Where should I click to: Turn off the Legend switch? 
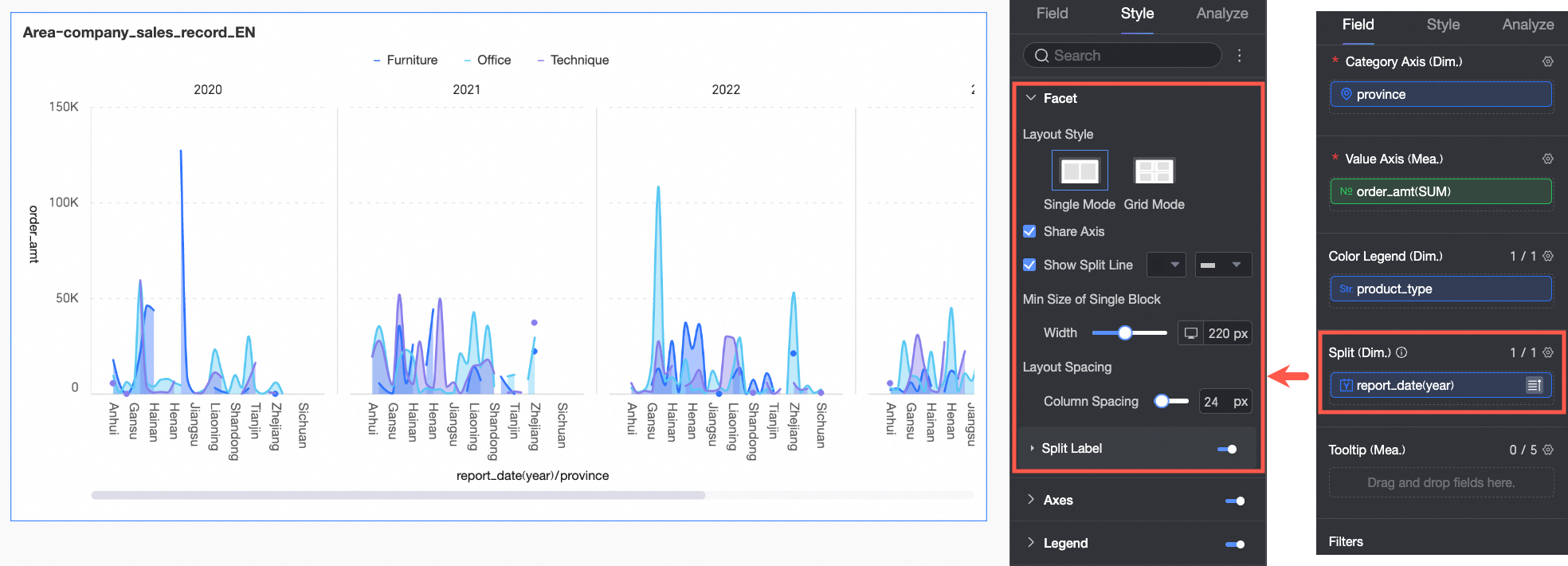[1235, 544]
